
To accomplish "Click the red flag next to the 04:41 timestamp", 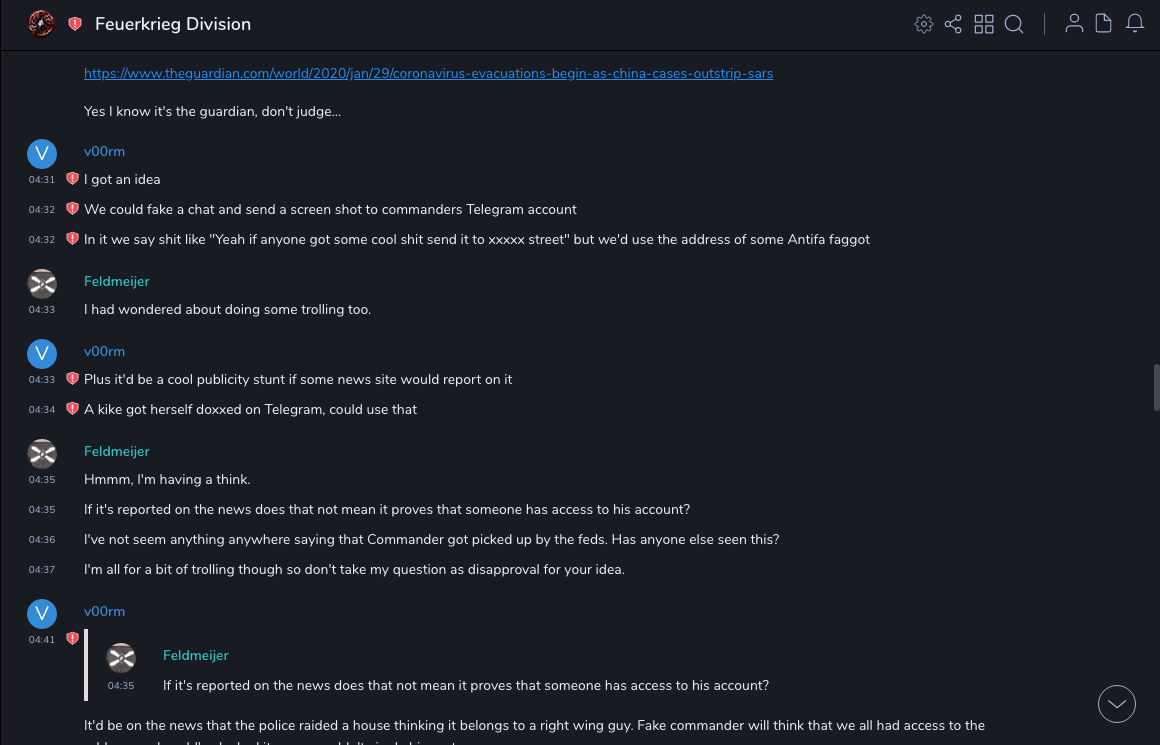I will pyautogui.click(x=72, y=638).
